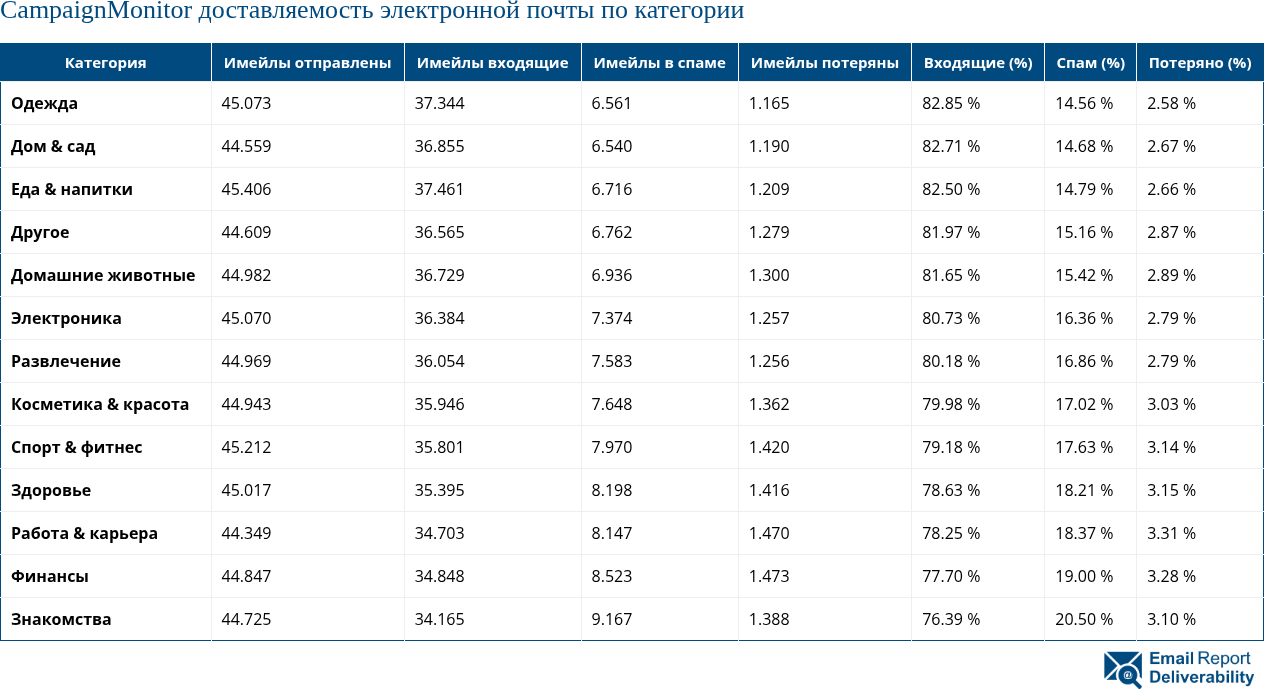This screenshot has width=1264, height=689.
Task: Click the 82.85 % value for Одежда
Action: point(949,103)
